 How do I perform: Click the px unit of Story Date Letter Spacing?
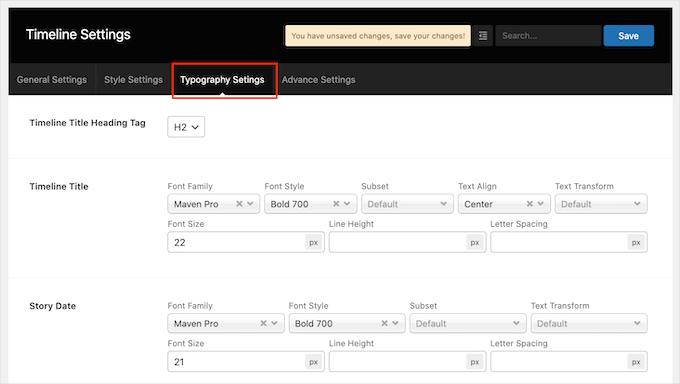click(636, 361)
